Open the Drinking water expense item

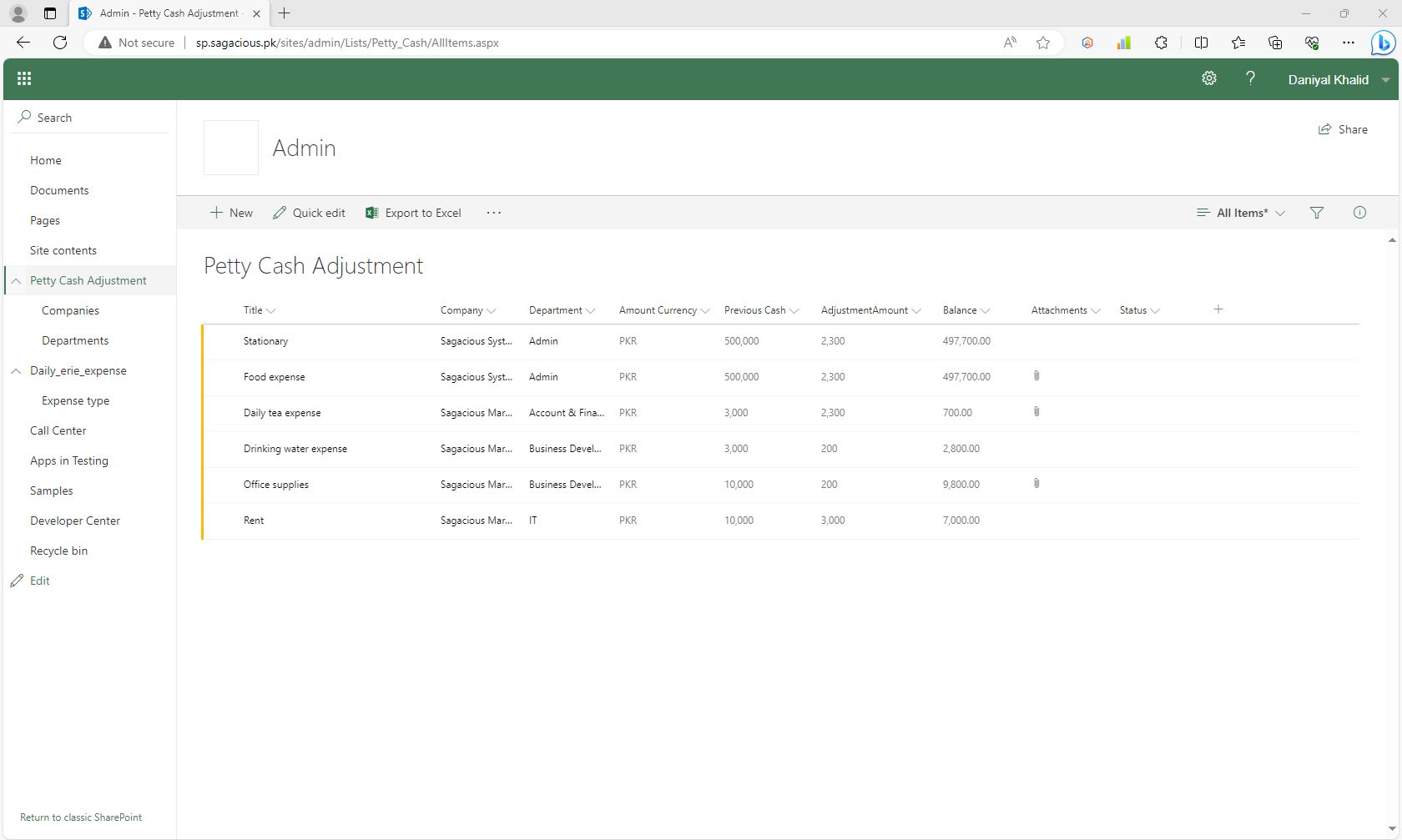pos(295,449)
